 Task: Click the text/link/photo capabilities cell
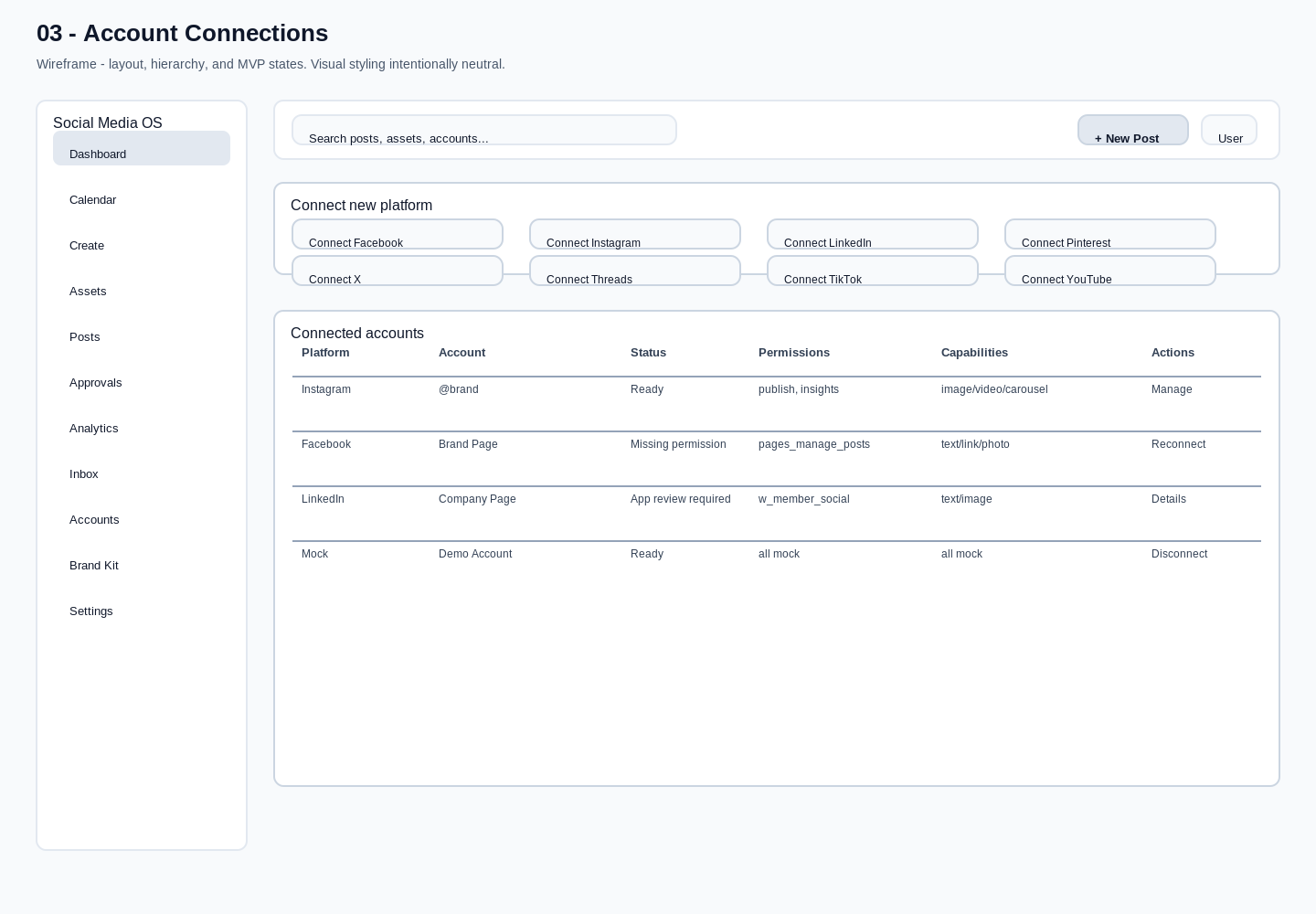pyautogui.click(x=975, y=444)
